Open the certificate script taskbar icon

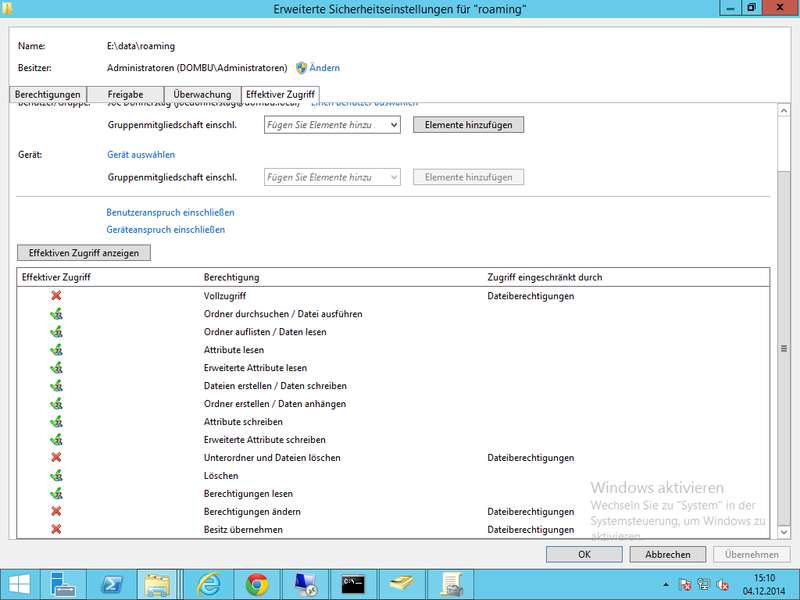450,584
